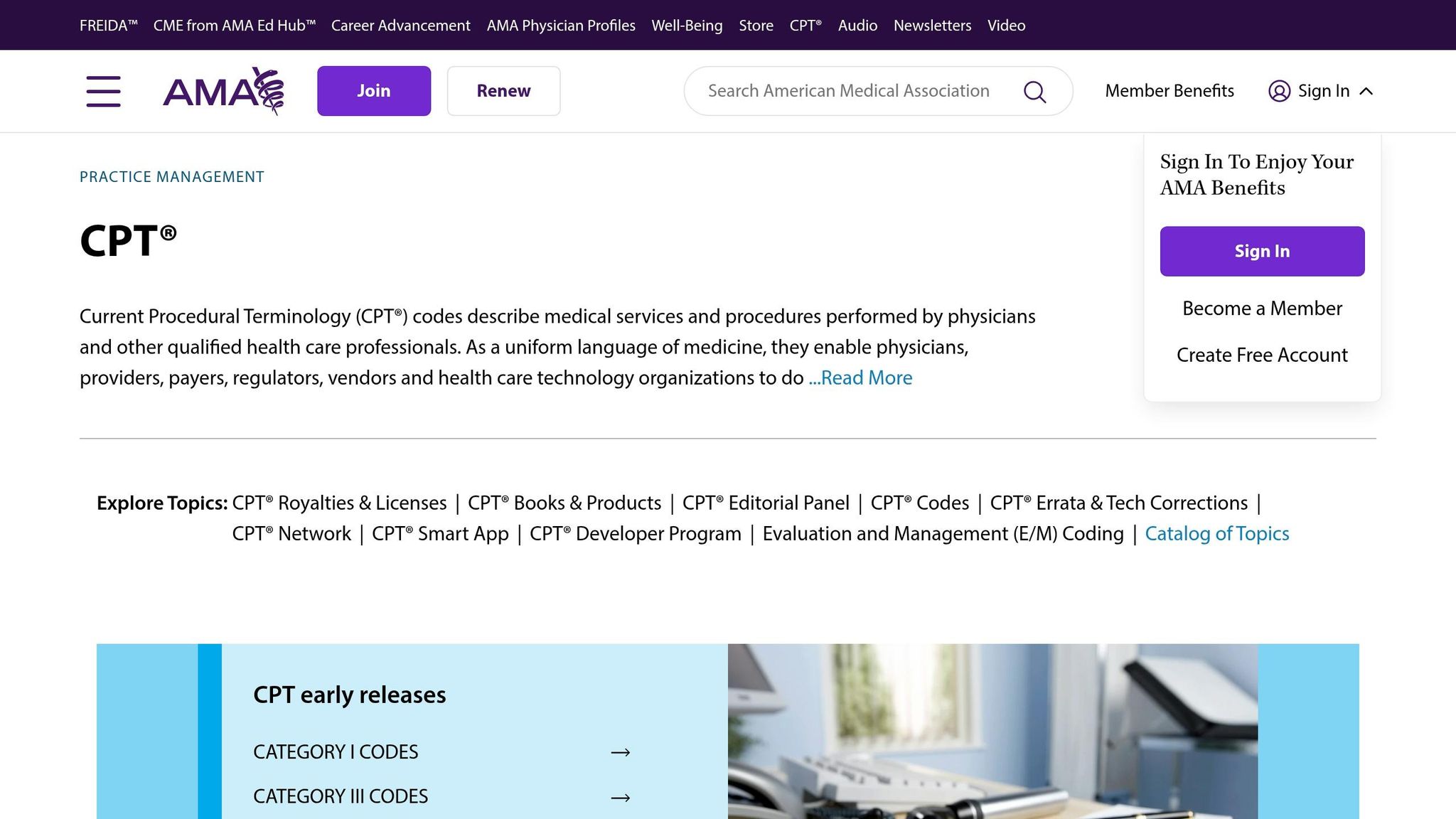Image resolution: width=1456 pixels, height=819 pixels.
Task: Click the Practice Management breadcrumb
Action: tap(172, 177)
